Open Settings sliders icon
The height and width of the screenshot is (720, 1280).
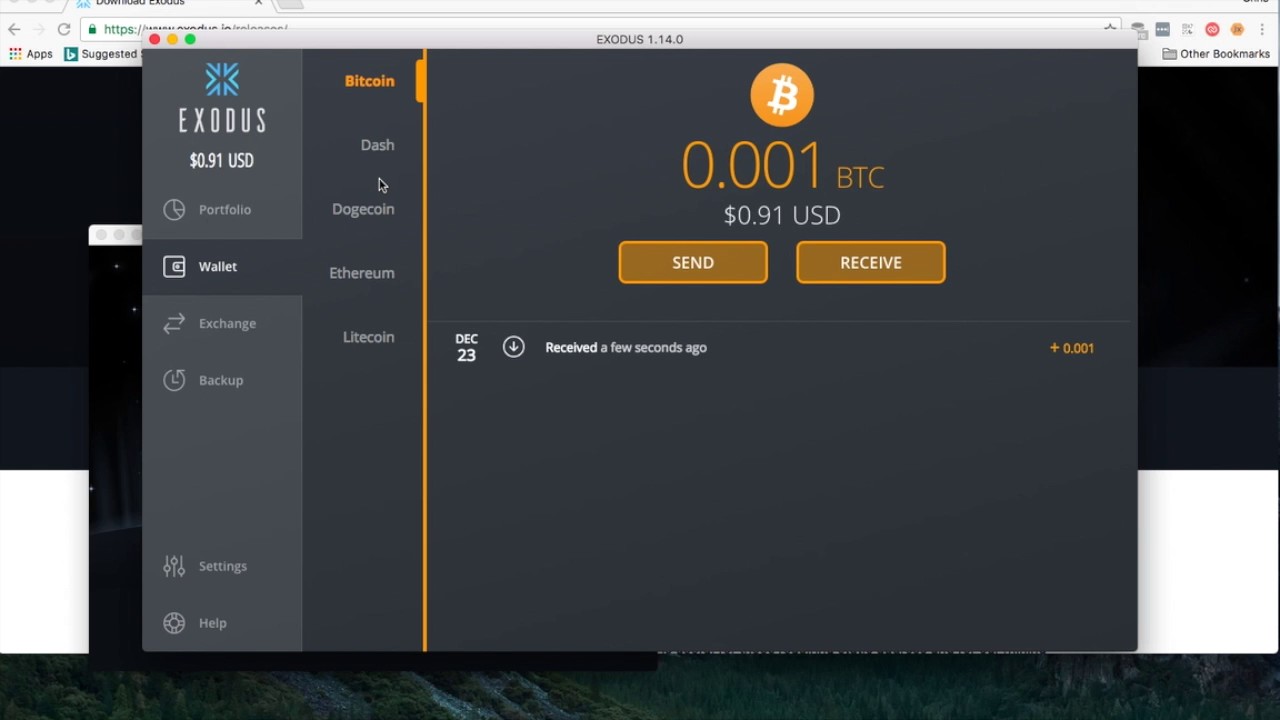(x=174, y=566)
